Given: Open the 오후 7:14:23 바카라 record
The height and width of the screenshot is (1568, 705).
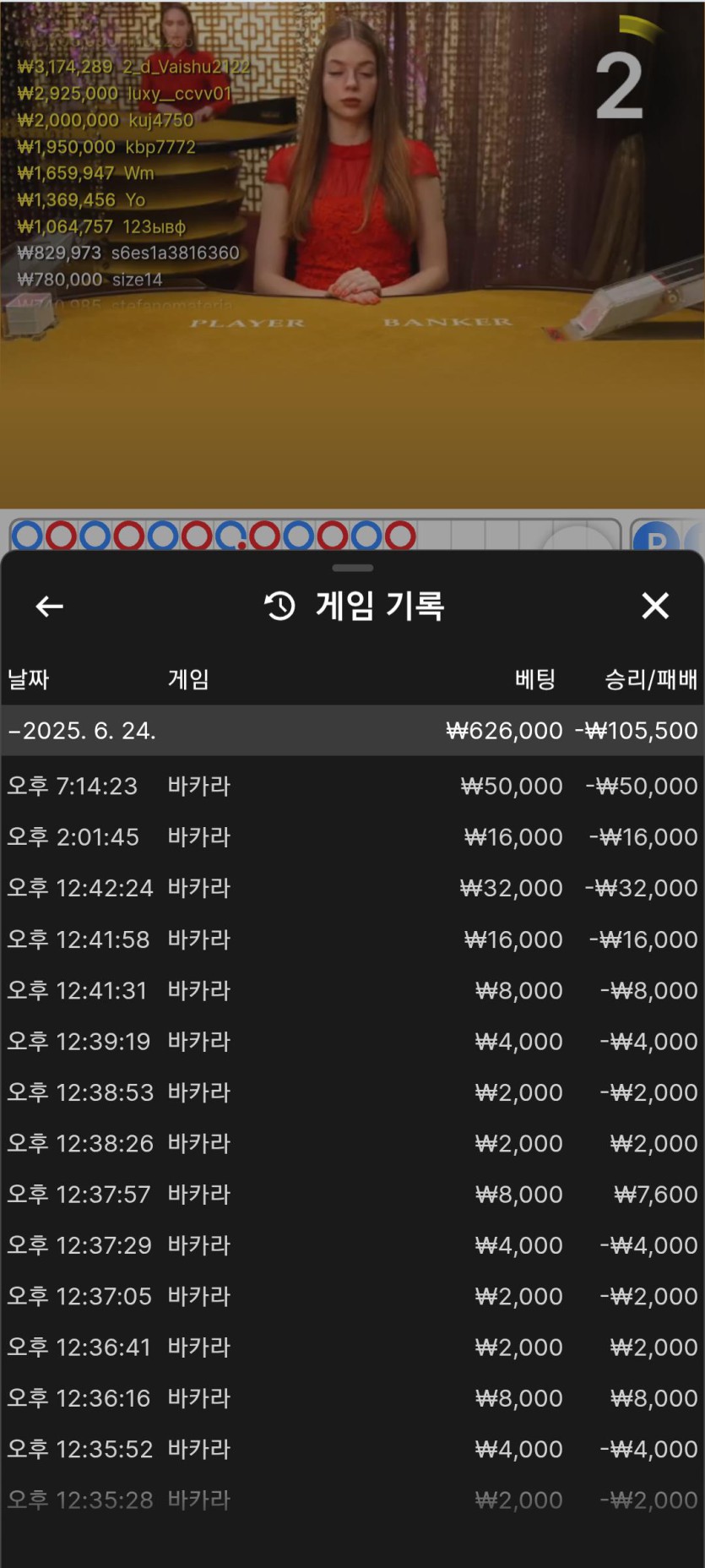Looking at the screenshot, I should [x=352, y=787].
